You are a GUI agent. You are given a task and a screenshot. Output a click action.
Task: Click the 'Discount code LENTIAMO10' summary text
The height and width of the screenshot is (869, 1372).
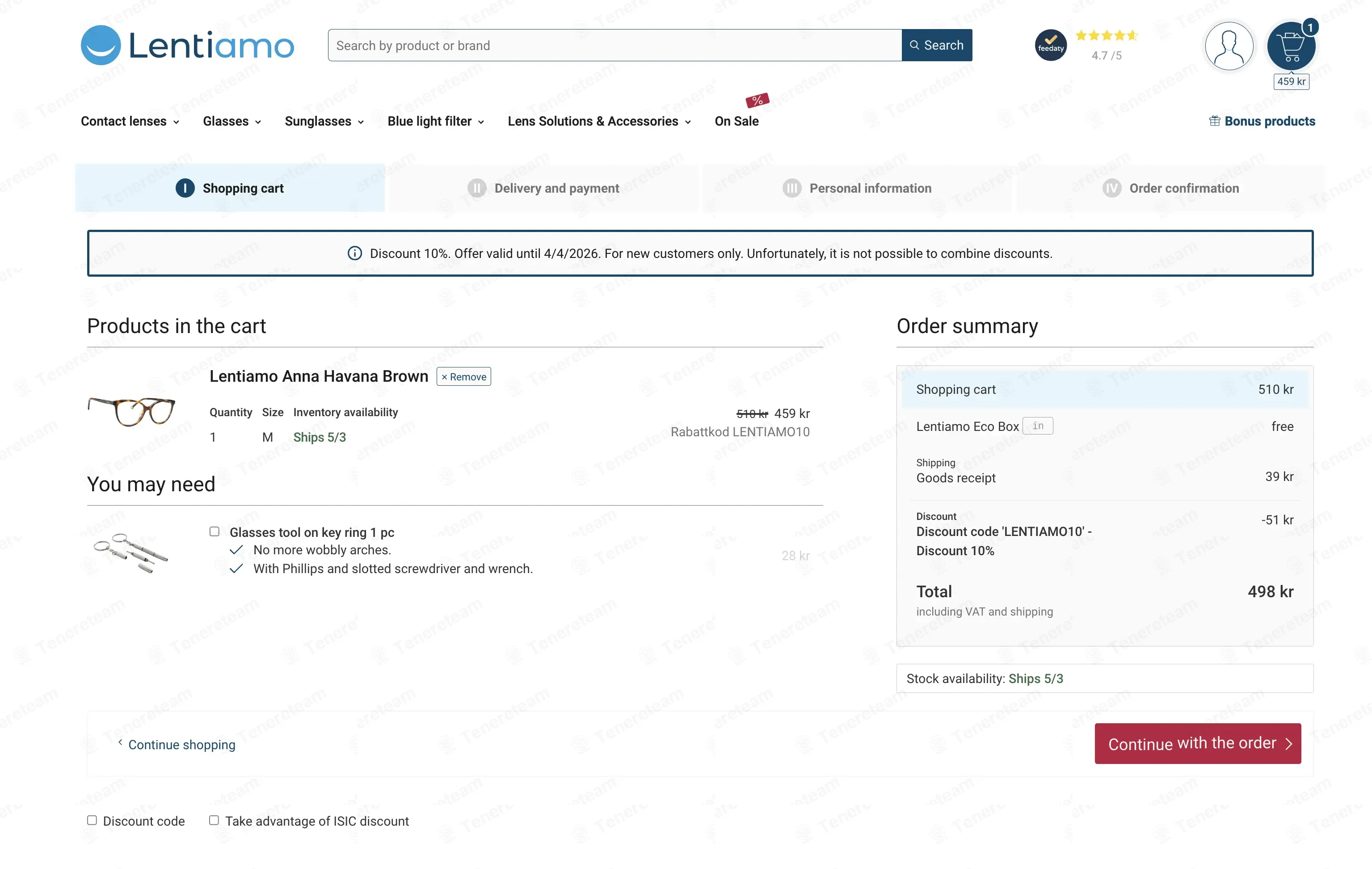coord(1004,541)
